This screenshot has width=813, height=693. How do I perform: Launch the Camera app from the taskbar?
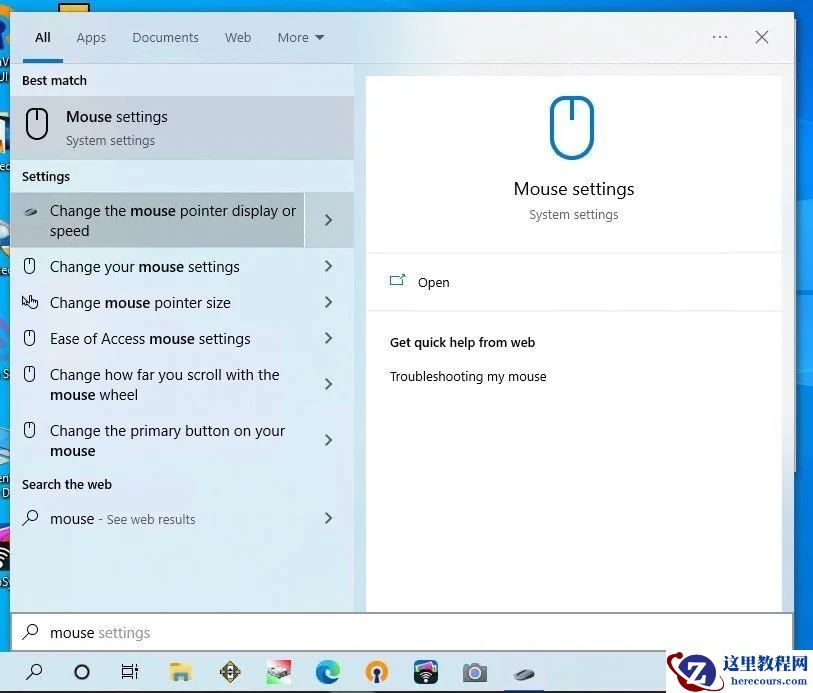[x=474, y=672]
